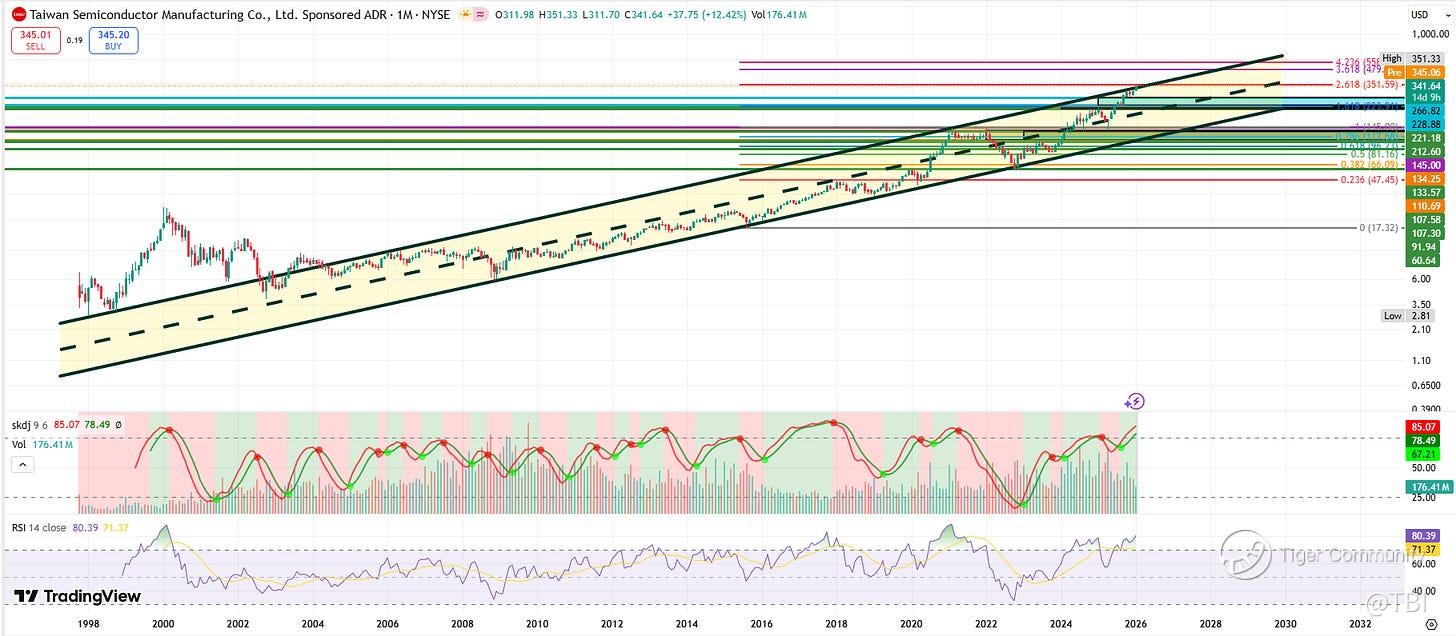Screen dimensions: 1456x636
Task: Click the TradingView logo
Action: point(77,596)
